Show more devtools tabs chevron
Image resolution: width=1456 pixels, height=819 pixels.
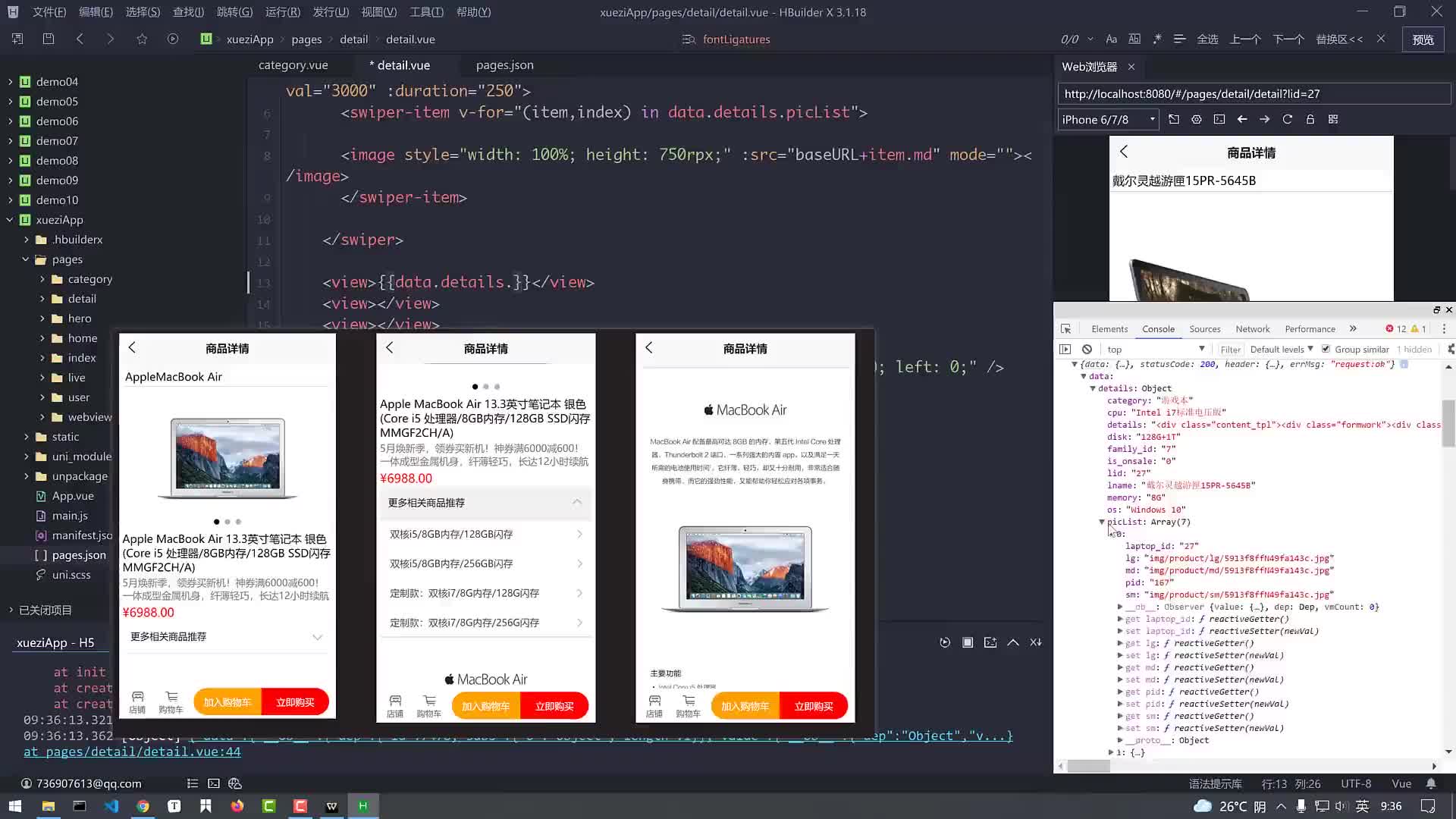(1353, 328)
